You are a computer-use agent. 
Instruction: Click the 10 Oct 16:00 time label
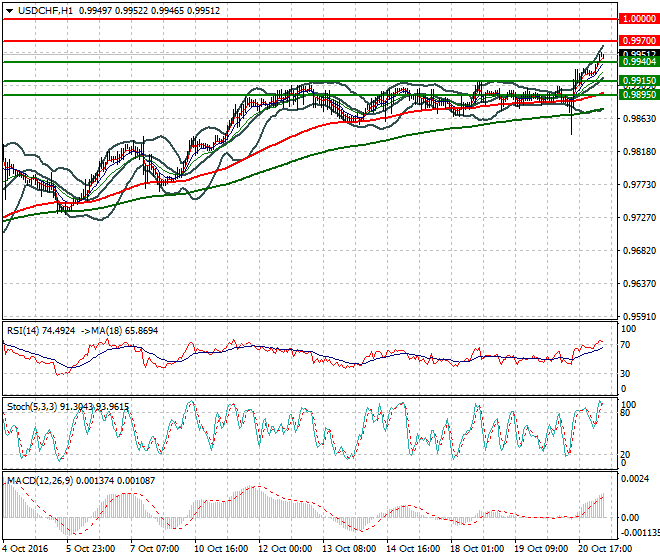coord(221,549)
